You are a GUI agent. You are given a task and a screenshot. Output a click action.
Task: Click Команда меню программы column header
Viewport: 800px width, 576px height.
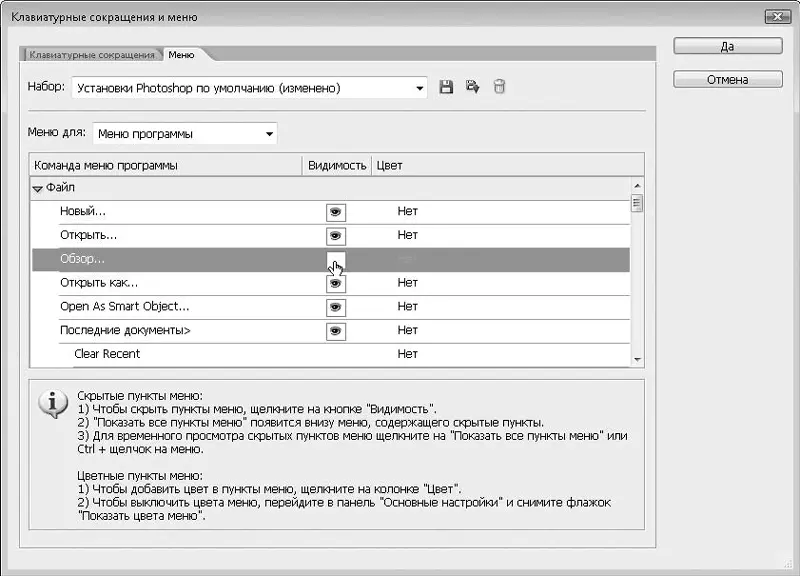pyautogui.click(x=166, y=165)
